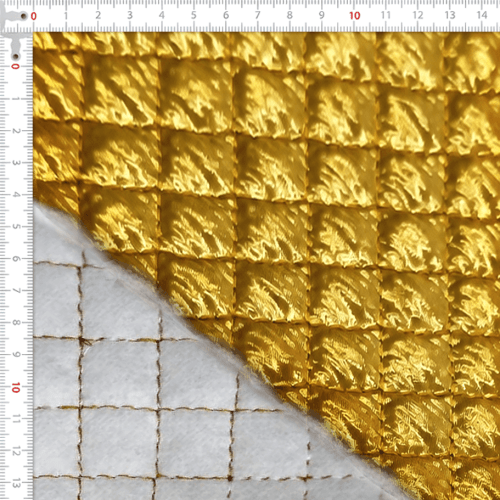Click the 3 mark on the left ruler
Image resolution: width=500 pixels, height=500 pixels.
pyautogui.click(x=15, y=163)
